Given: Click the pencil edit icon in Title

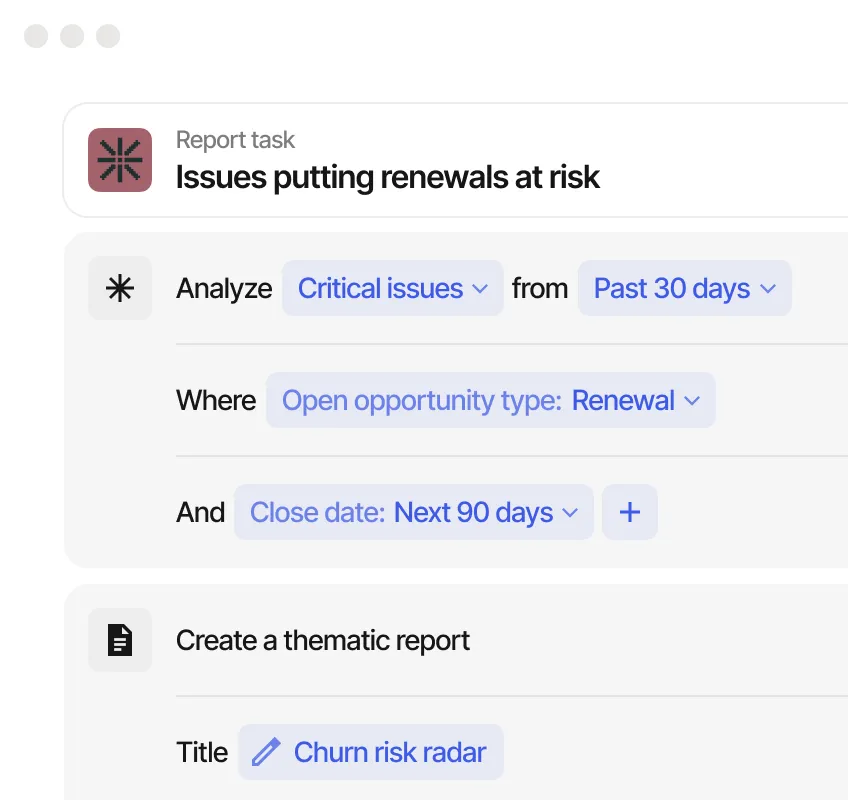Looking at the screenshot, I should click(x=266, y=752).
